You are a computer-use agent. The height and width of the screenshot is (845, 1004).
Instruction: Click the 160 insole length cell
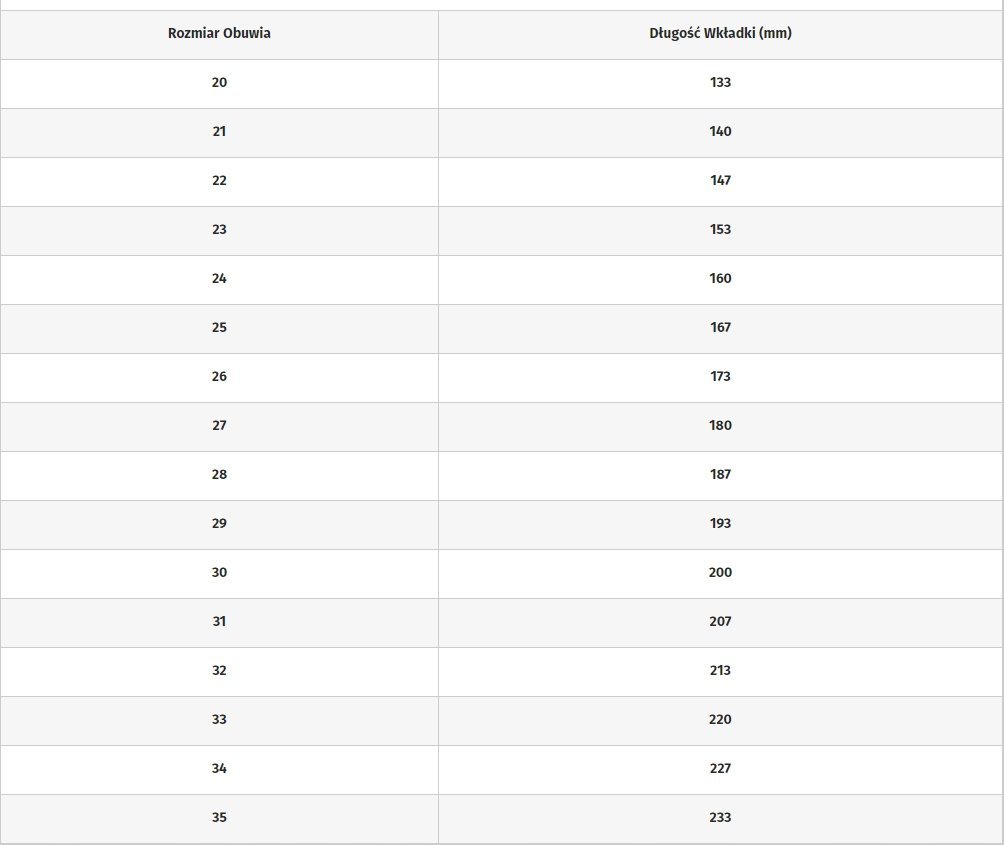720,280
